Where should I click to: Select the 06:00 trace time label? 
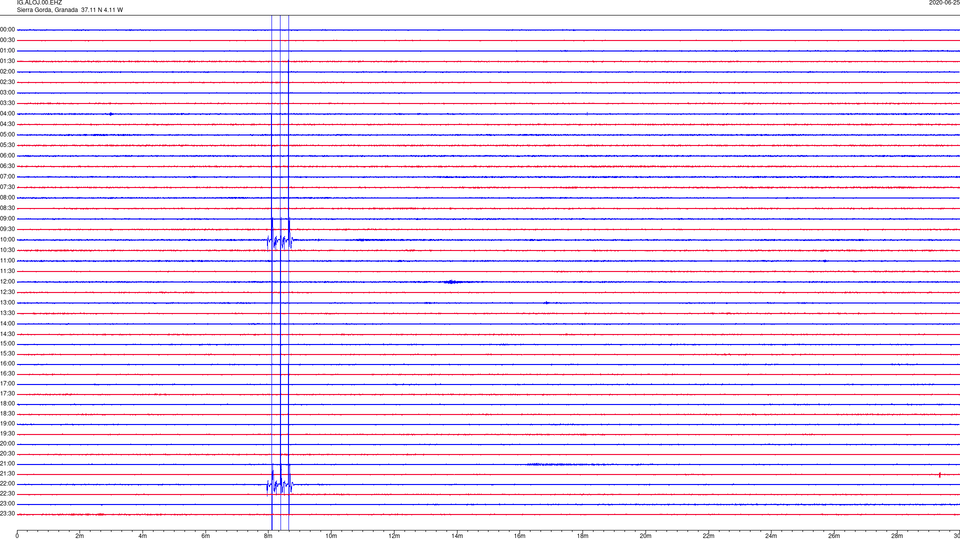pyautogui.click(x=7, y=156)
